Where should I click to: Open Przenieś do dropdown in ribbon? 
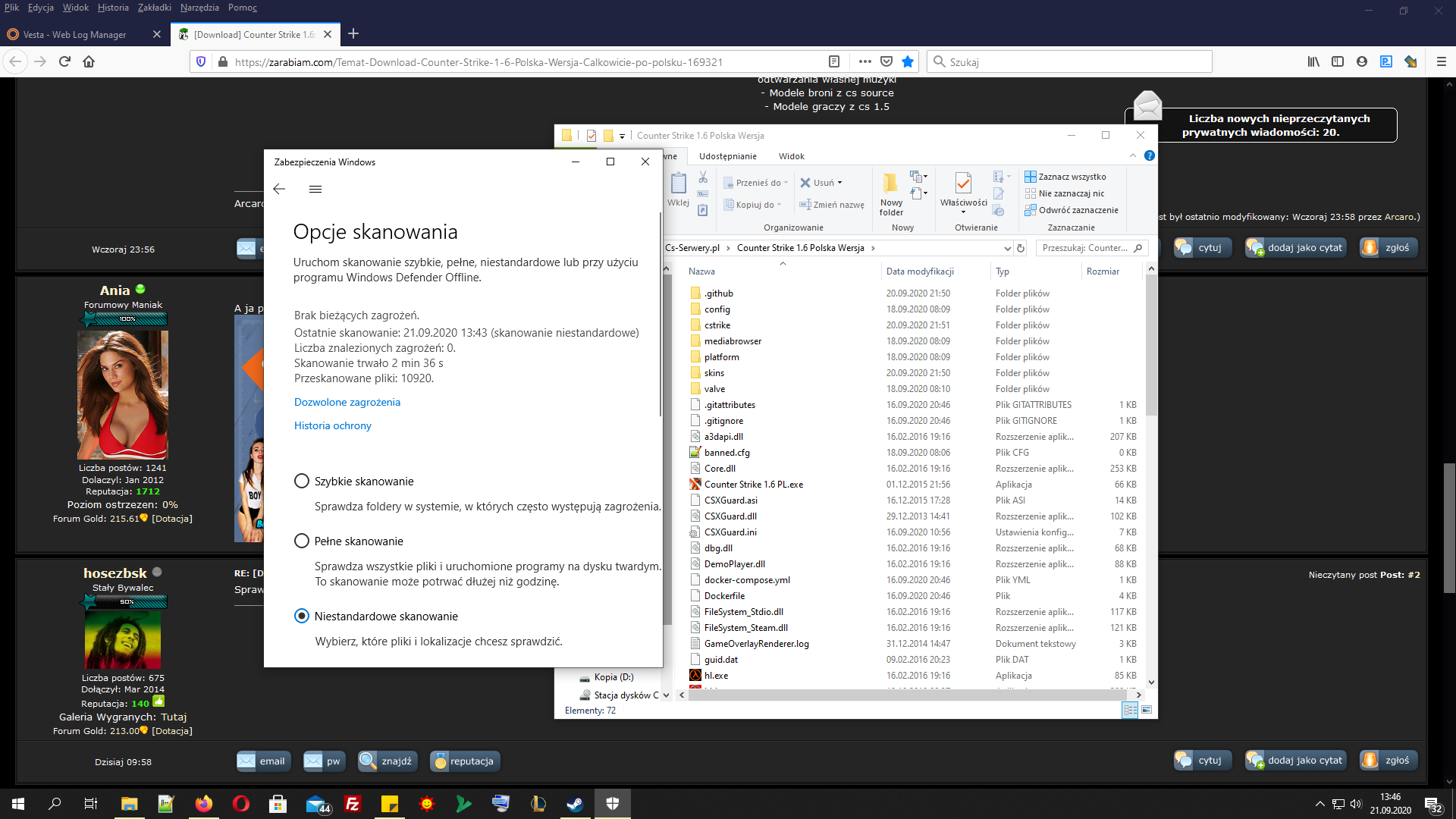click(756, 183)
